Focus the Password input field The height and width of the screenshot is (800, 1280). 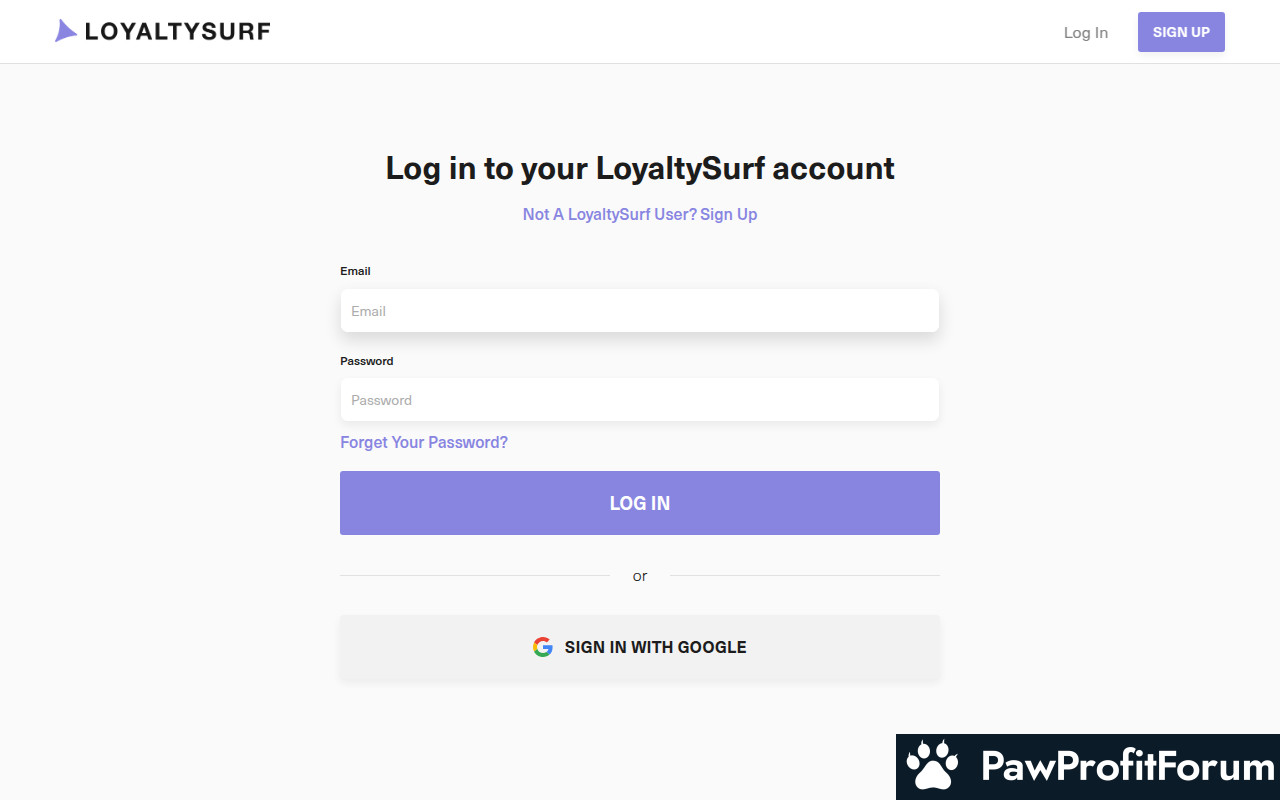[640, 400]
